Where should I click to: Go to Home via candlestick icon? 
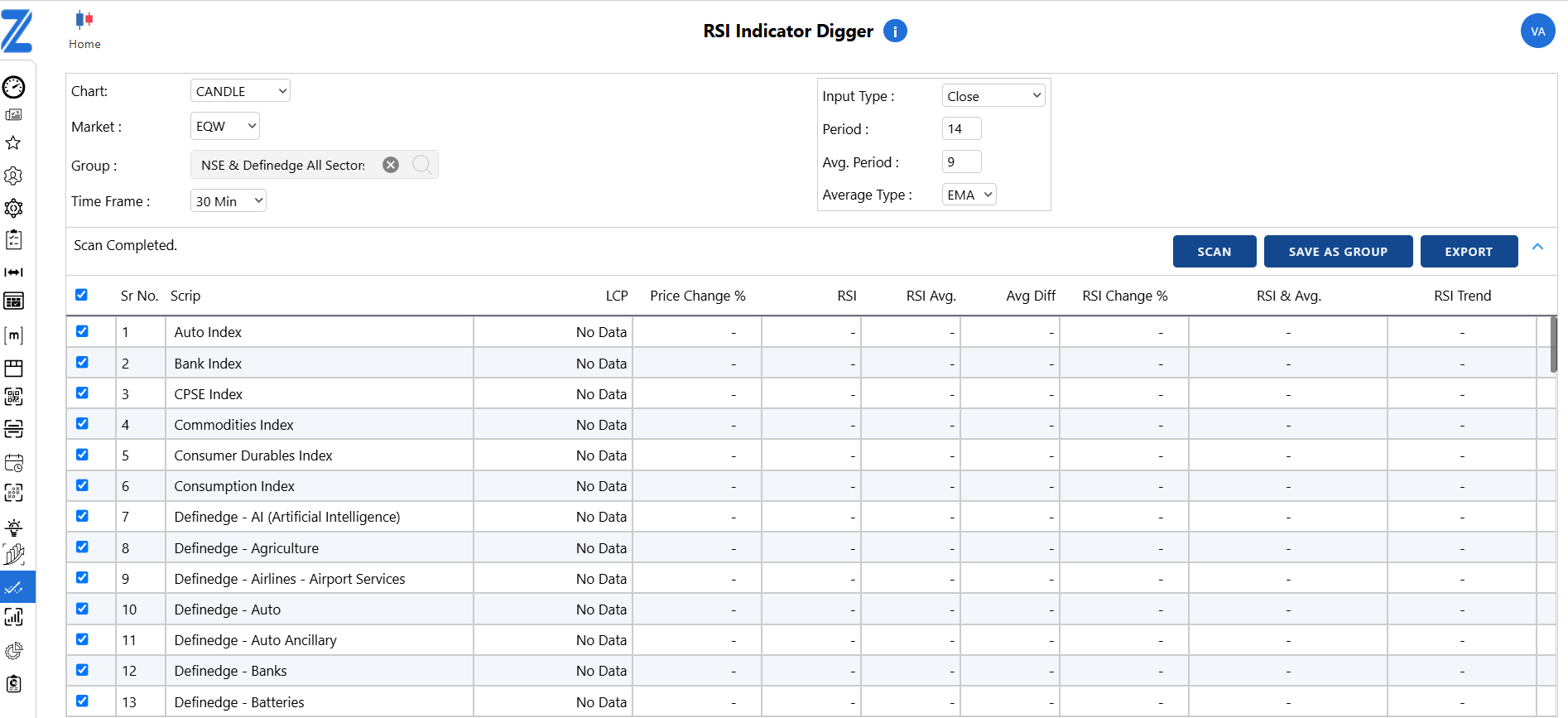pyautogui.click(x=84, y=30)
